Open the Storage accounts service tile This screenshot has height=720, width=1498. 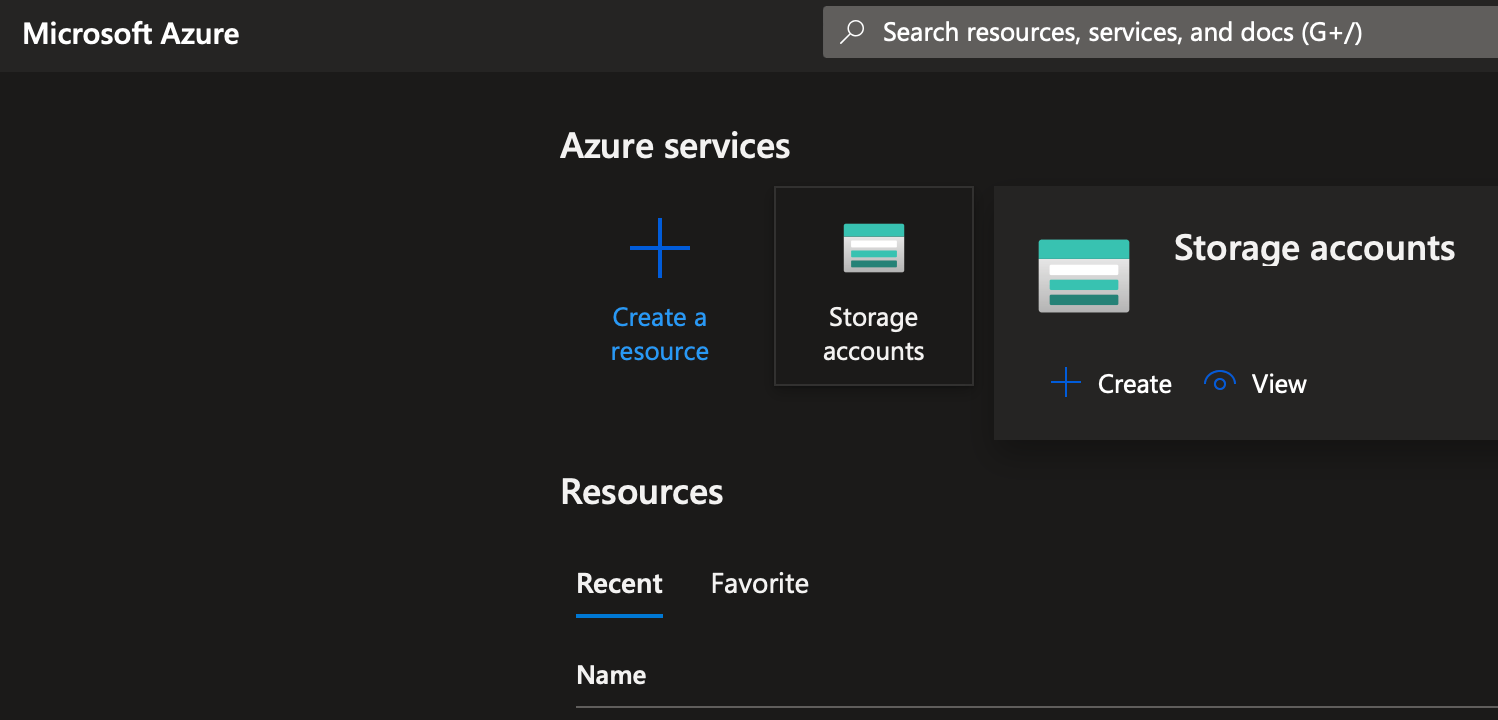[873, 285]
